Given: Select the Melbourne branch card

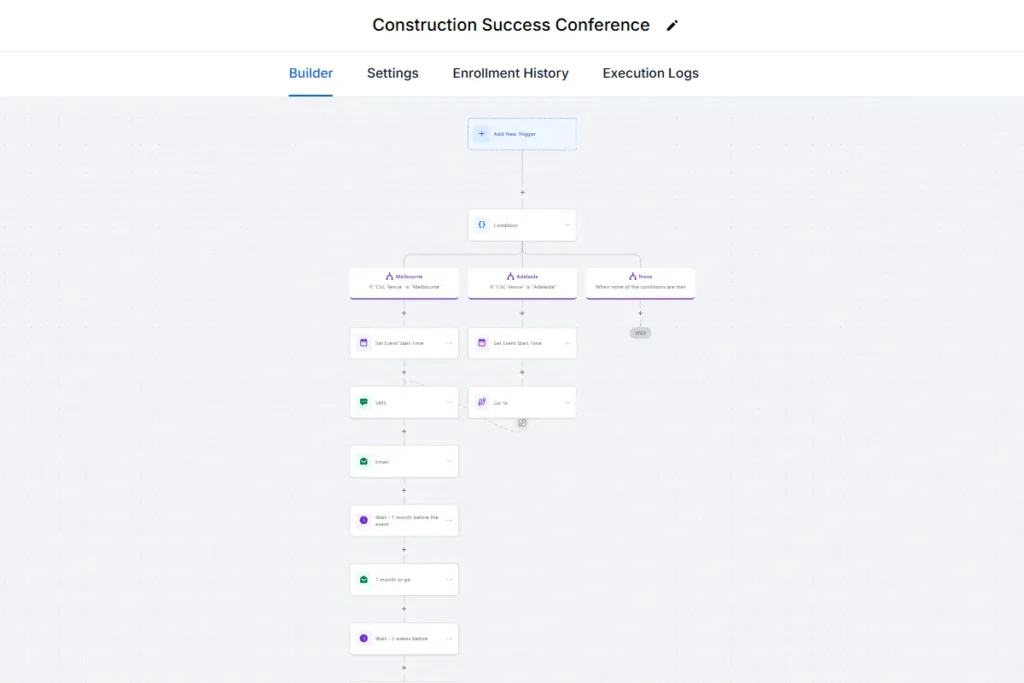Looking at the screenshot, I should pyautogui.click(x=404, y=282).
